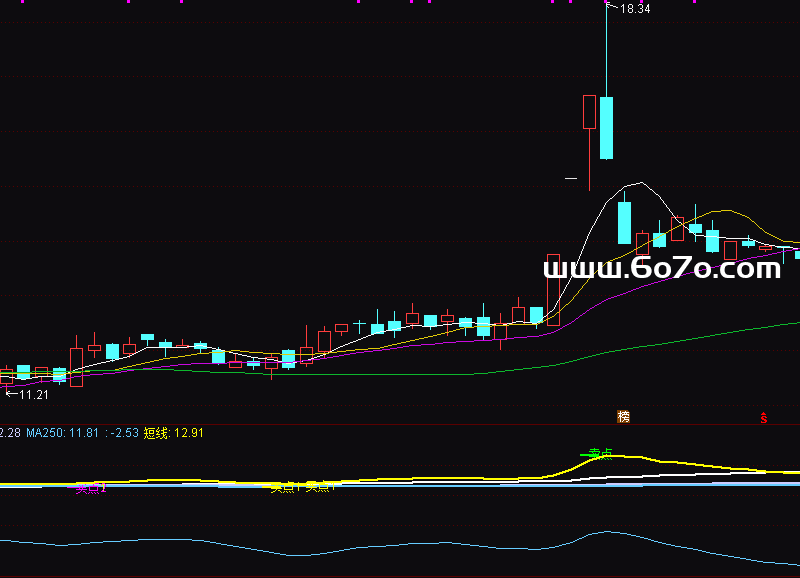
Task: Click the large red candle near the 11.21 low
Action: pyautogui.click(x=76, y=365)
